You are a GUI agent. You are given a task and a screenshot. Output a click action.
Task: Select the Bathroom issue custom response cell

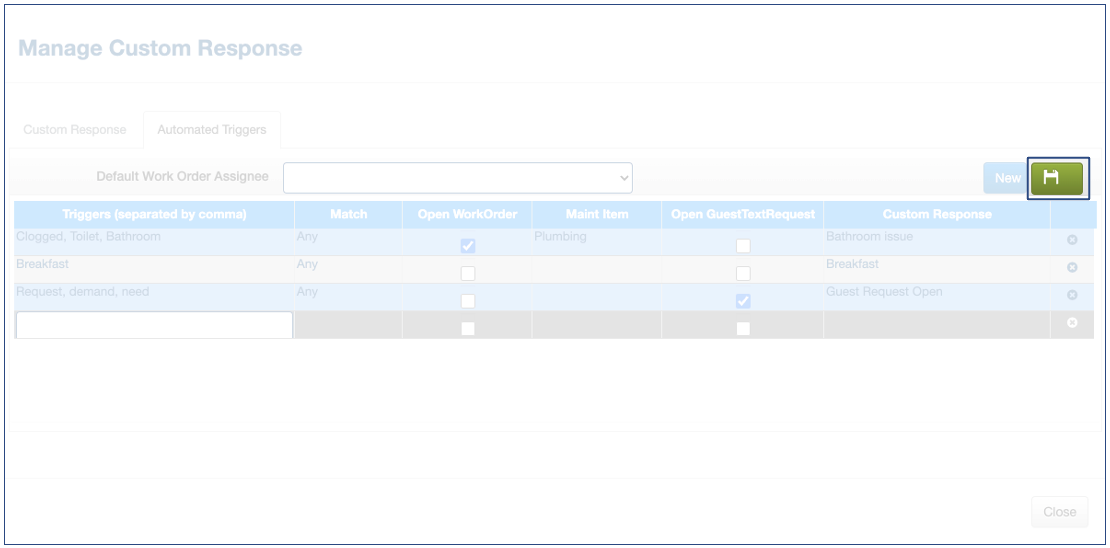(935, 241)
